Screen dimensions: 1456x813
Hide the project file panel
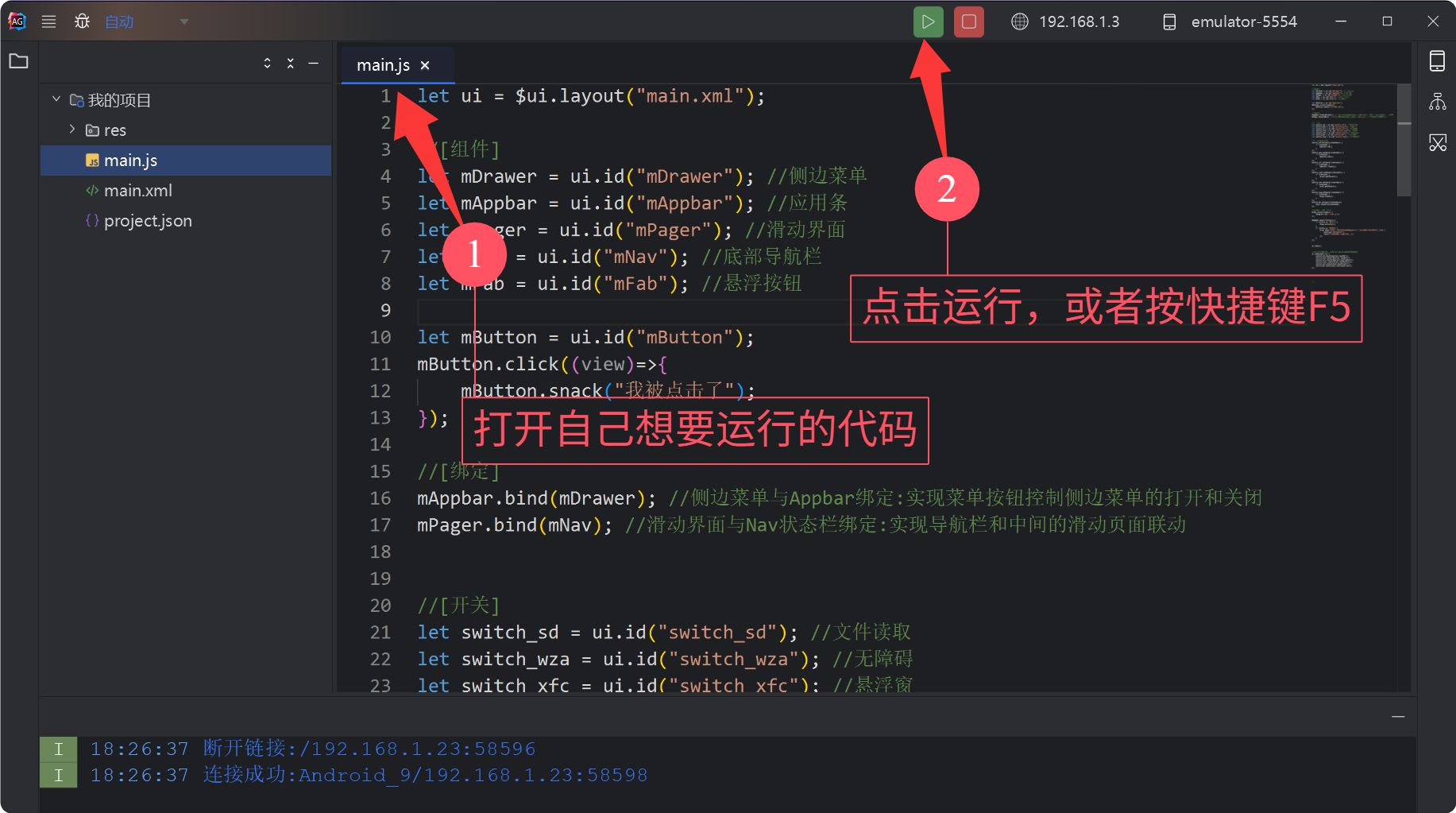point(314,63)
